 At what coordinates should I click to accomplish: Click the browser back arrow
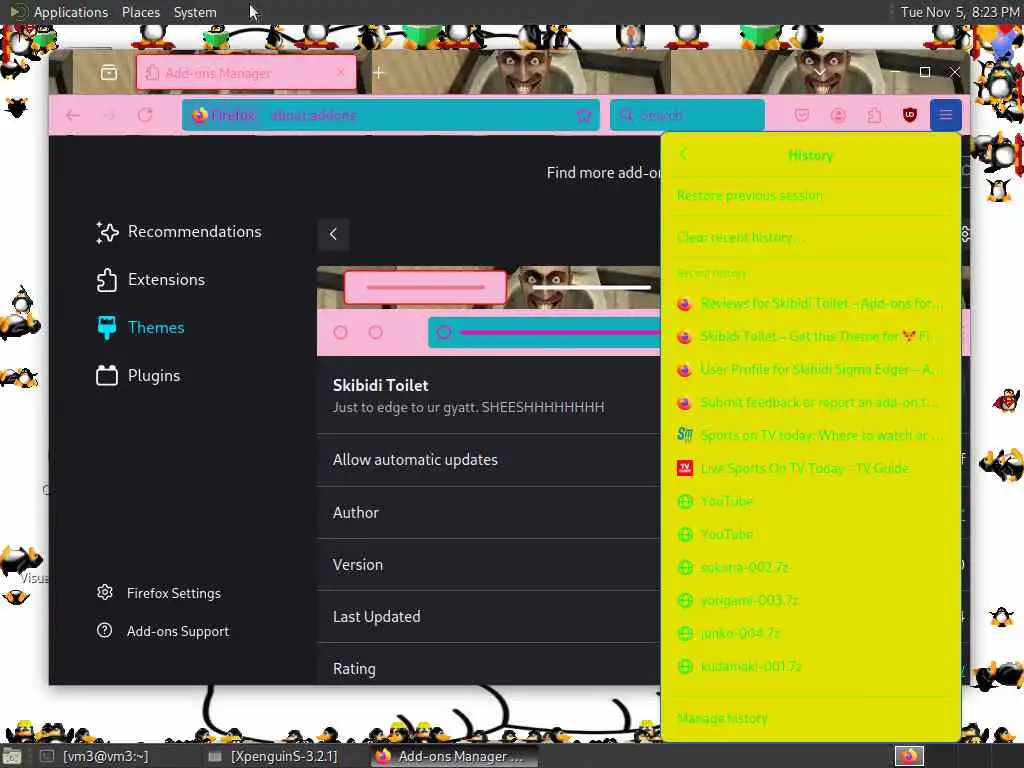(73, 116)
